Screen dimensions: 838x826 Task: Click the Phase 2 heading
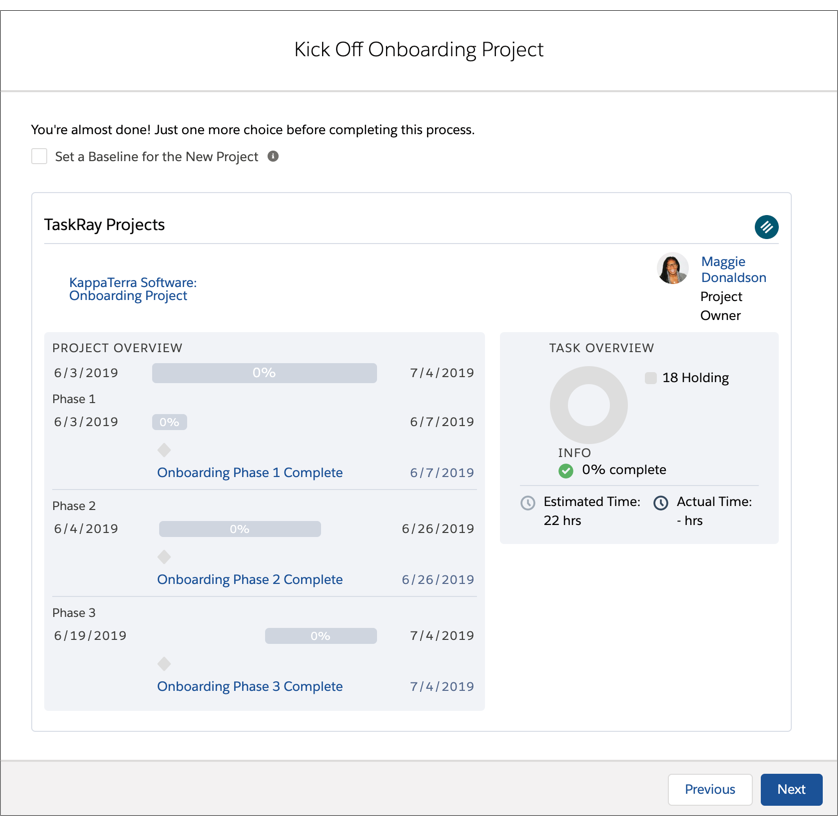[74, 506]
